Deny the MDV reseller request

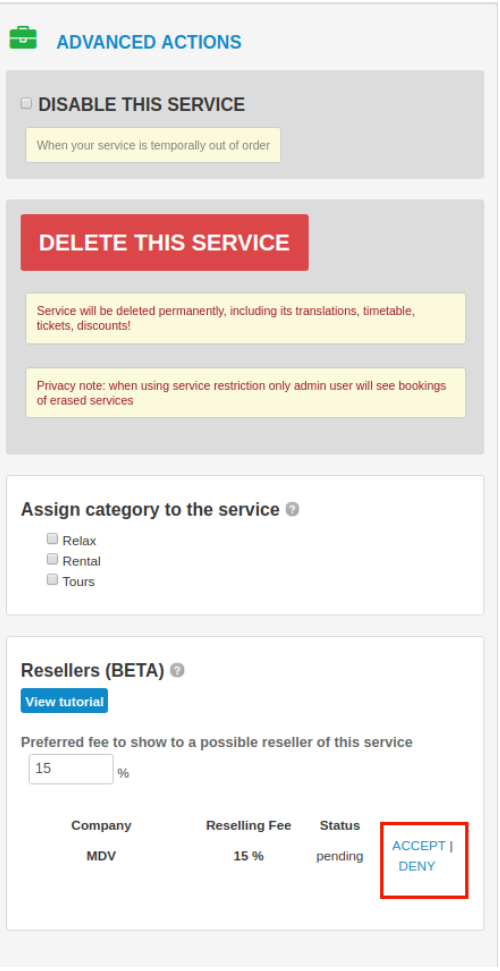(x=417, y=866)
